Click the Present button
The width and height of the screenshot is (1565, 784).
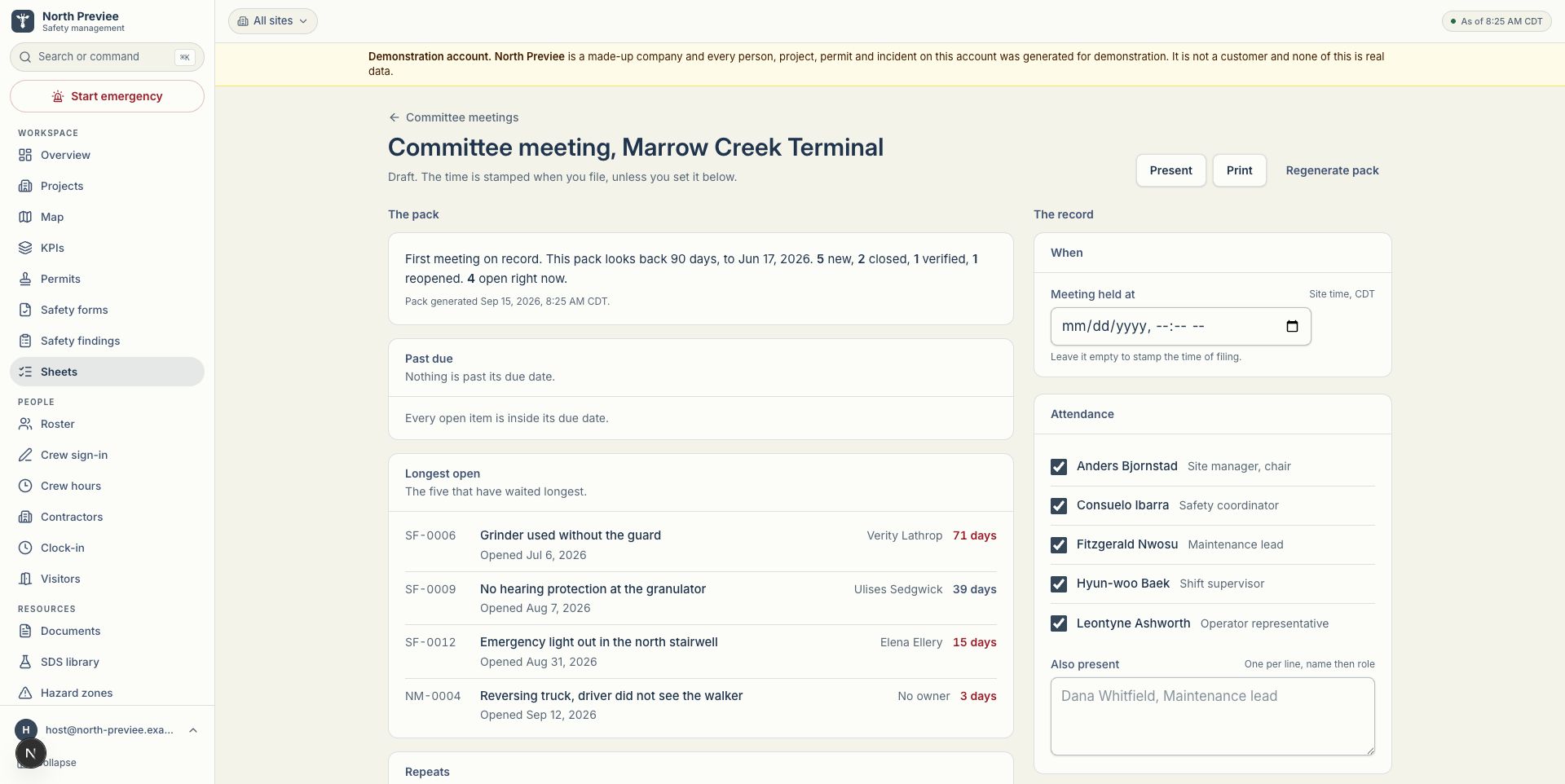point(1170,170)
